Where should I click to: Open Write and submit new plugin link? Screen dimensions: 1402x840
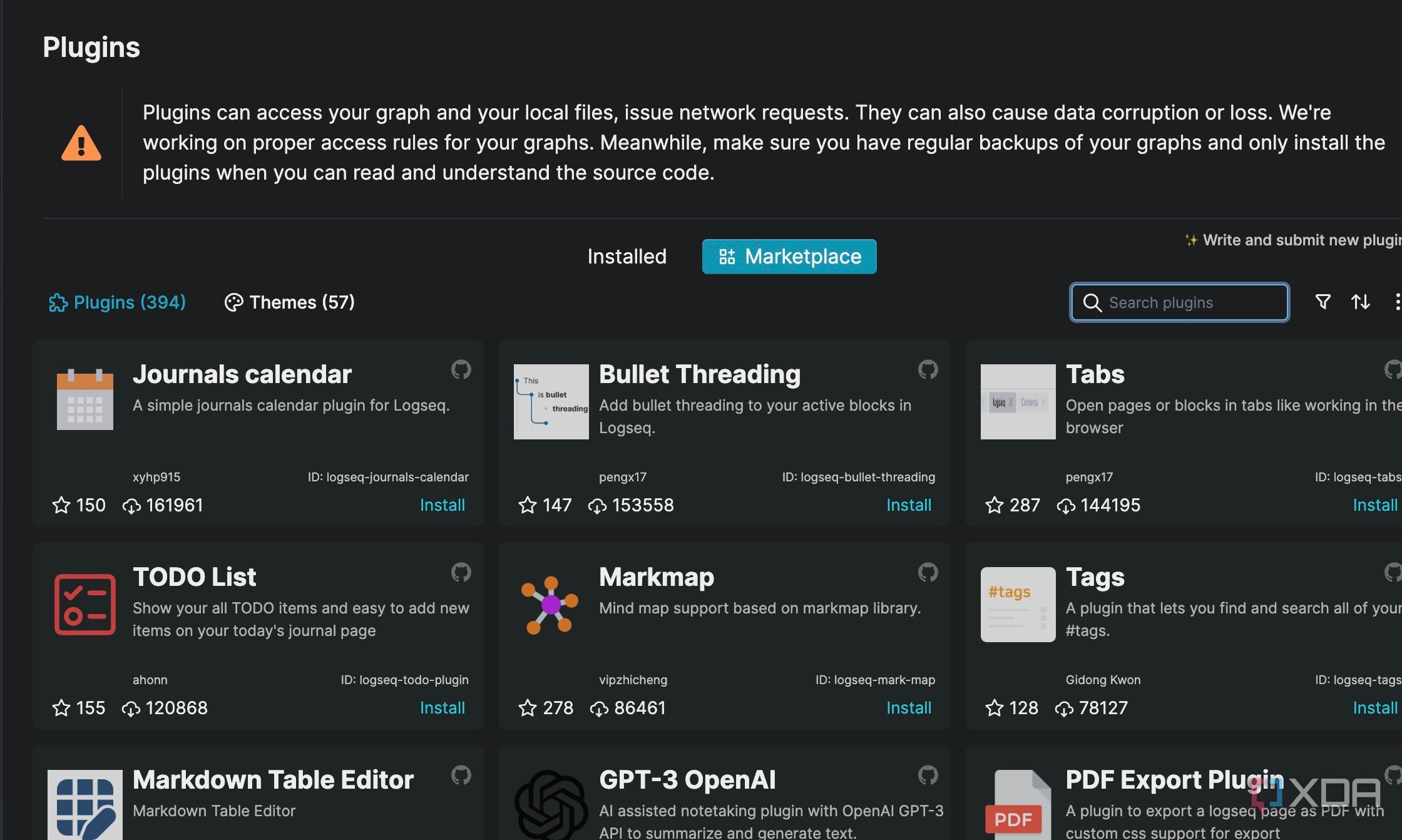click(x=1296, y=240)
